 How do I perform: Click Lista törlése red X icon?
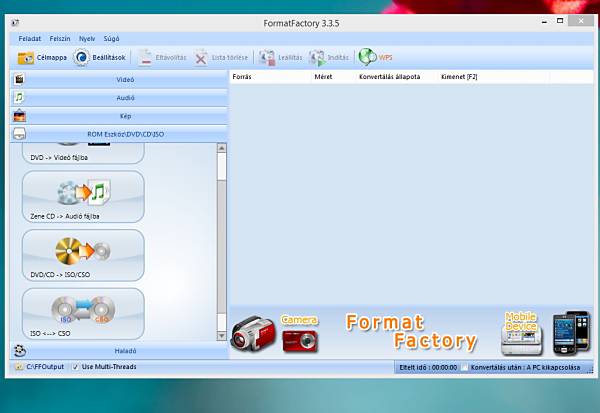pyautogui.click(x=201, y=58)
